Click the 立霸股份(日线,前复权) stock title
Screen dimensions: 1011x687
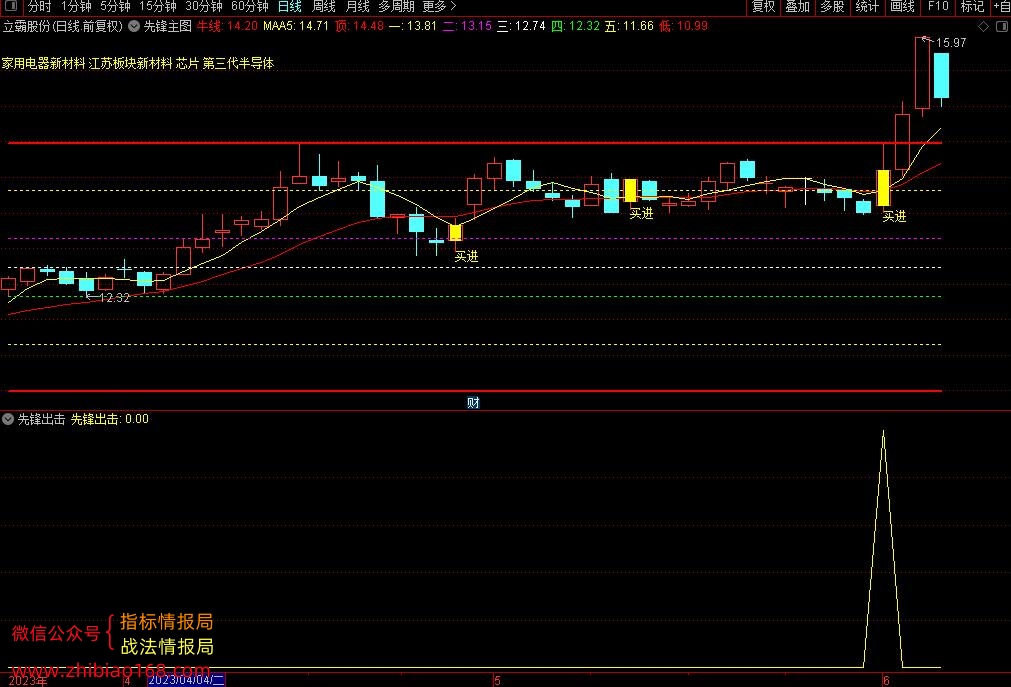(63, 26)
